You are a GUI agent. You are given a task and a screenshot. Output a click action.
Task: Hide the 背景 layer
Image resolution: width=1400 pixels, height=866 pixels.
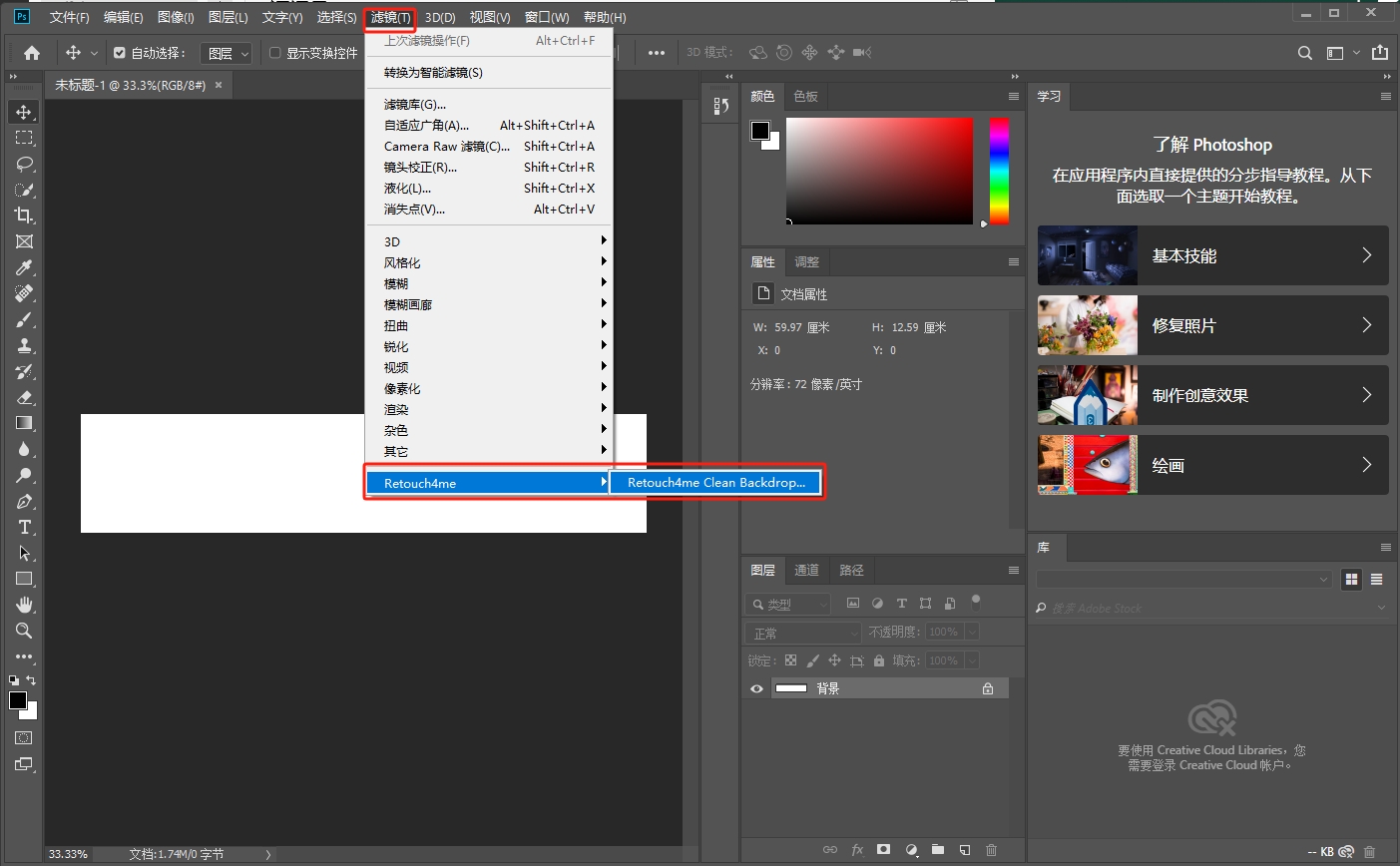pyautogui.click(x=756, y=688)
